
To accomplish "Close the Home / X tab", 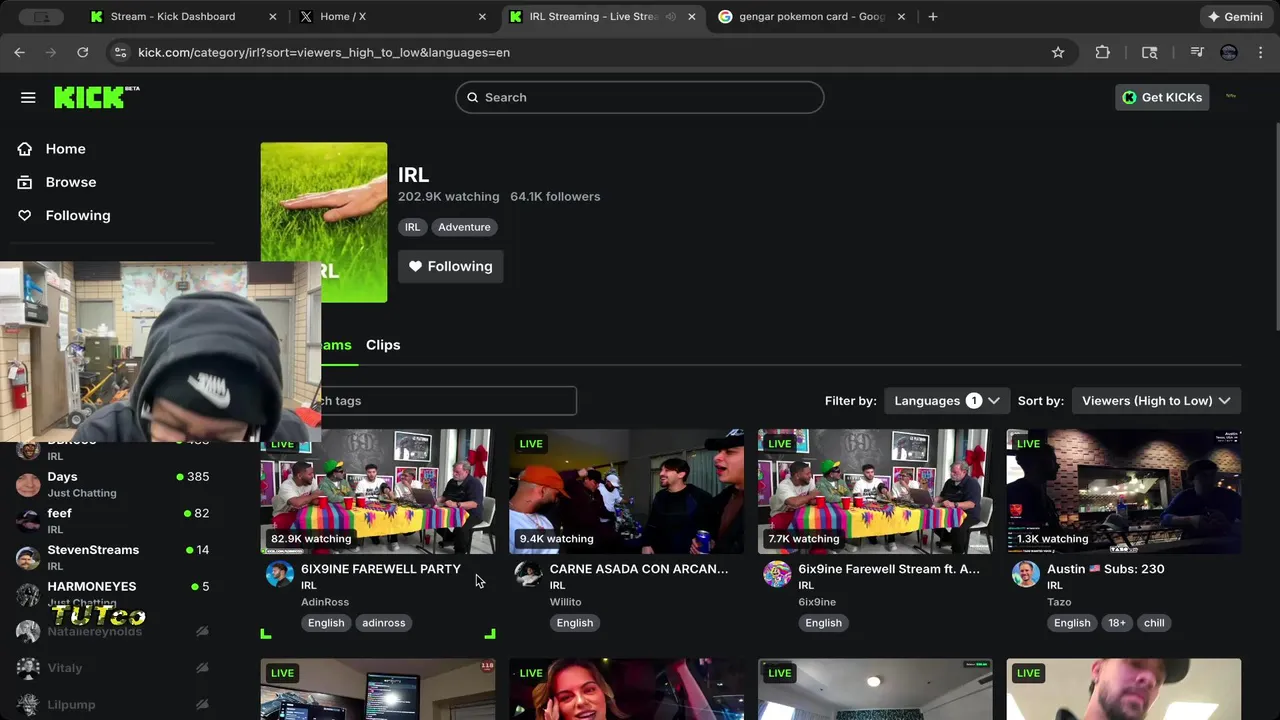I will click(482, 16).
